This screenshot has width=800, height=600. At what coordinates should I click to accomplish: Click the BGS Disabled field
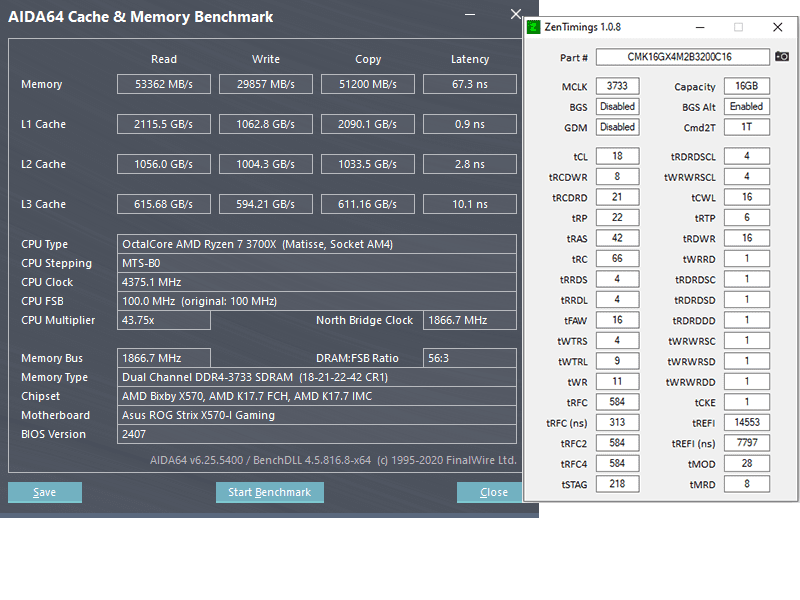pos(617,106)
